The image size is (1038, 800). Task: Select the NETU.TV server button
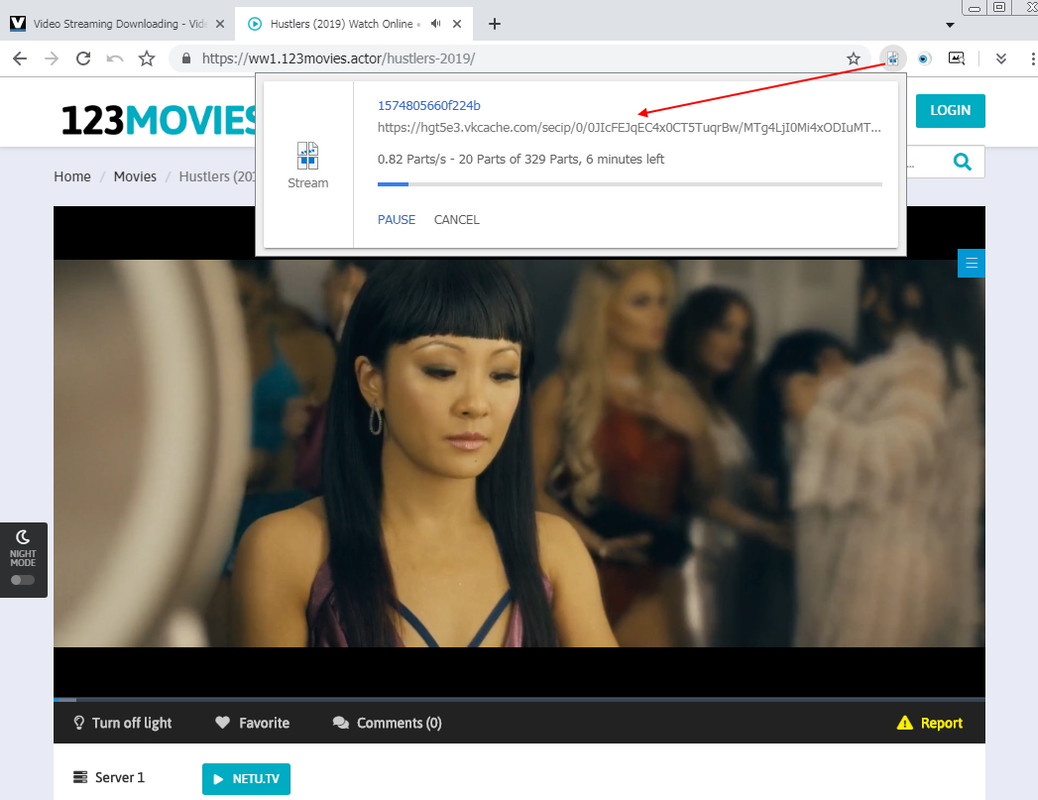point(246,779)
